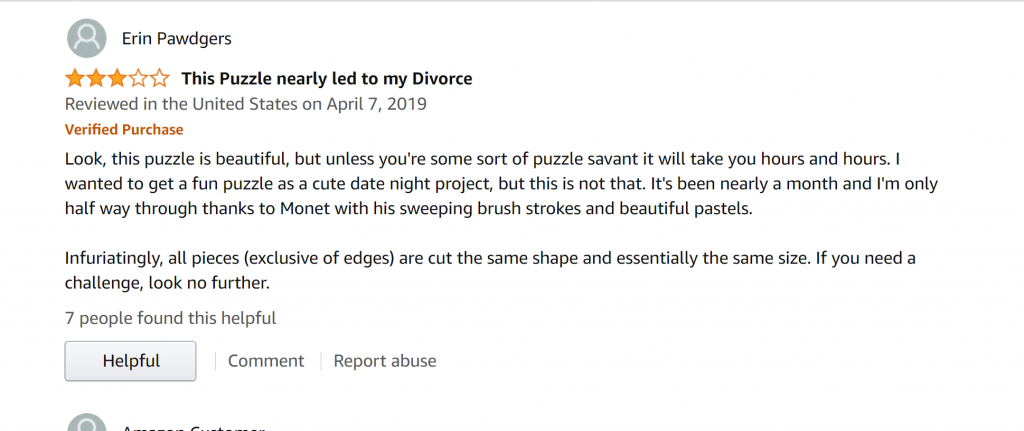Screen dimensions: 1024x431
Task: Click the third filled orange star
Action: click(x=117, y=79)
